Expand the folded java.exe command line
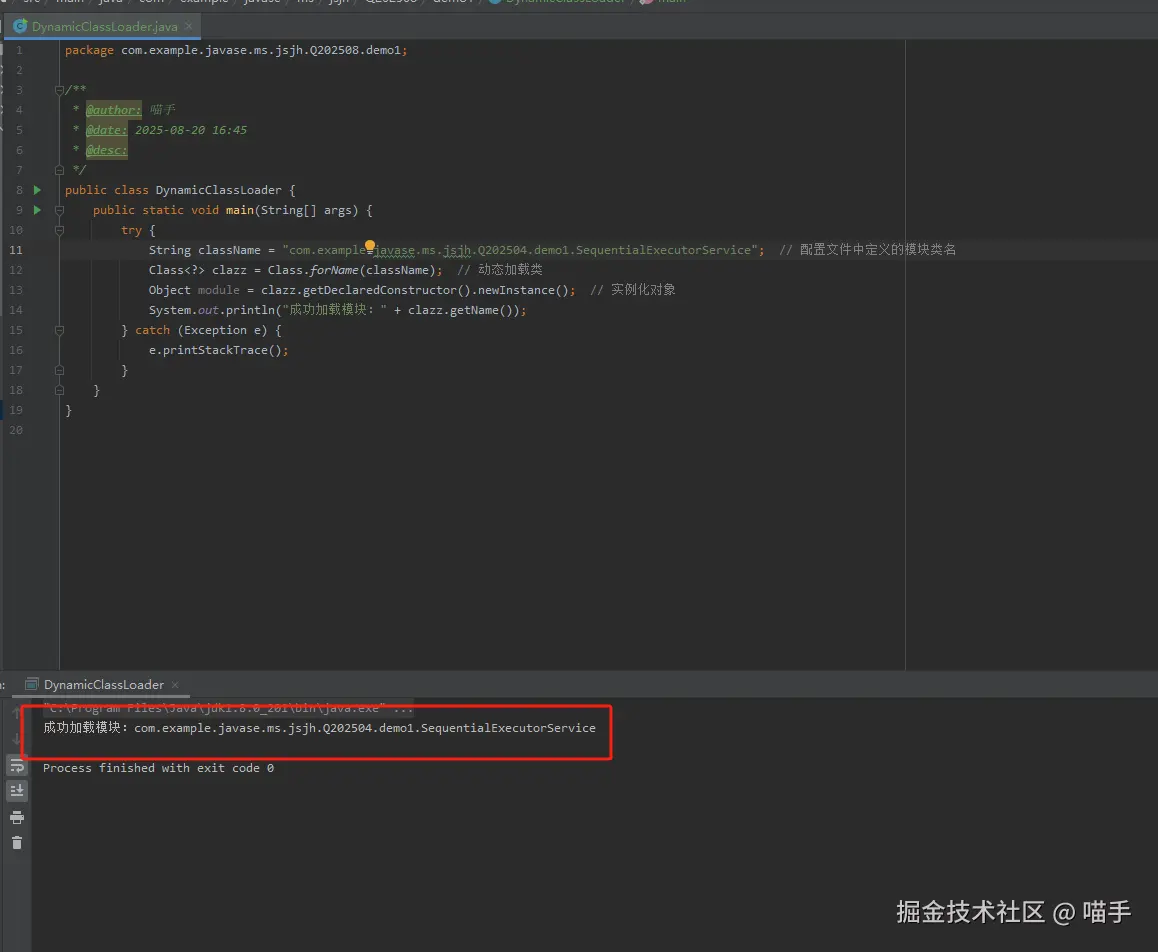This screenshot has height=952, width=1158. (227, 708)
